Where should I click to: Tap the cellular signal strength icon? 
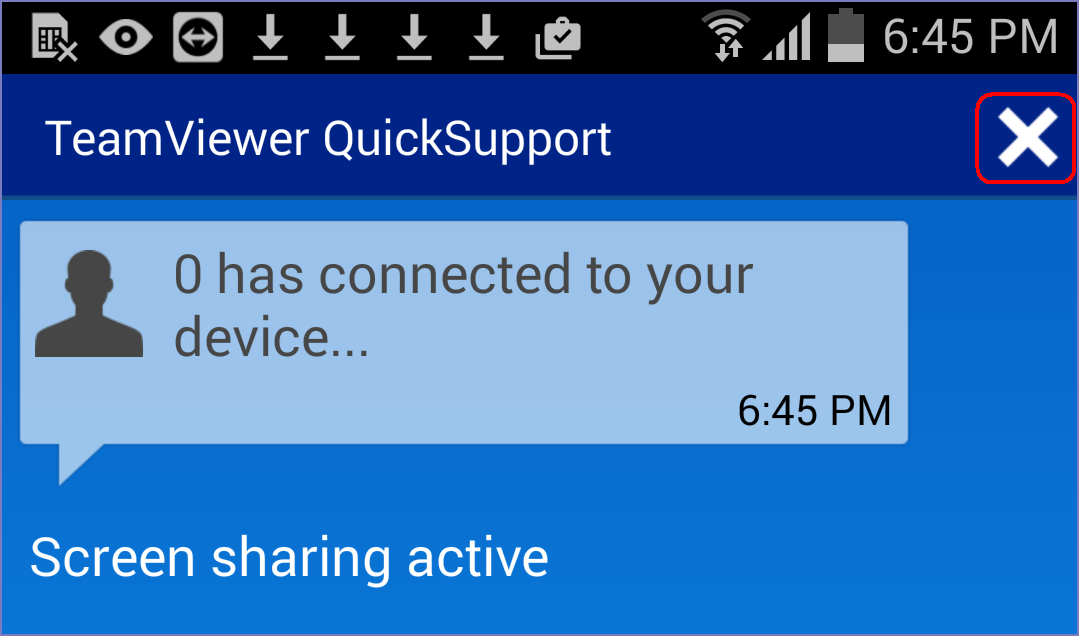[787, 38]
